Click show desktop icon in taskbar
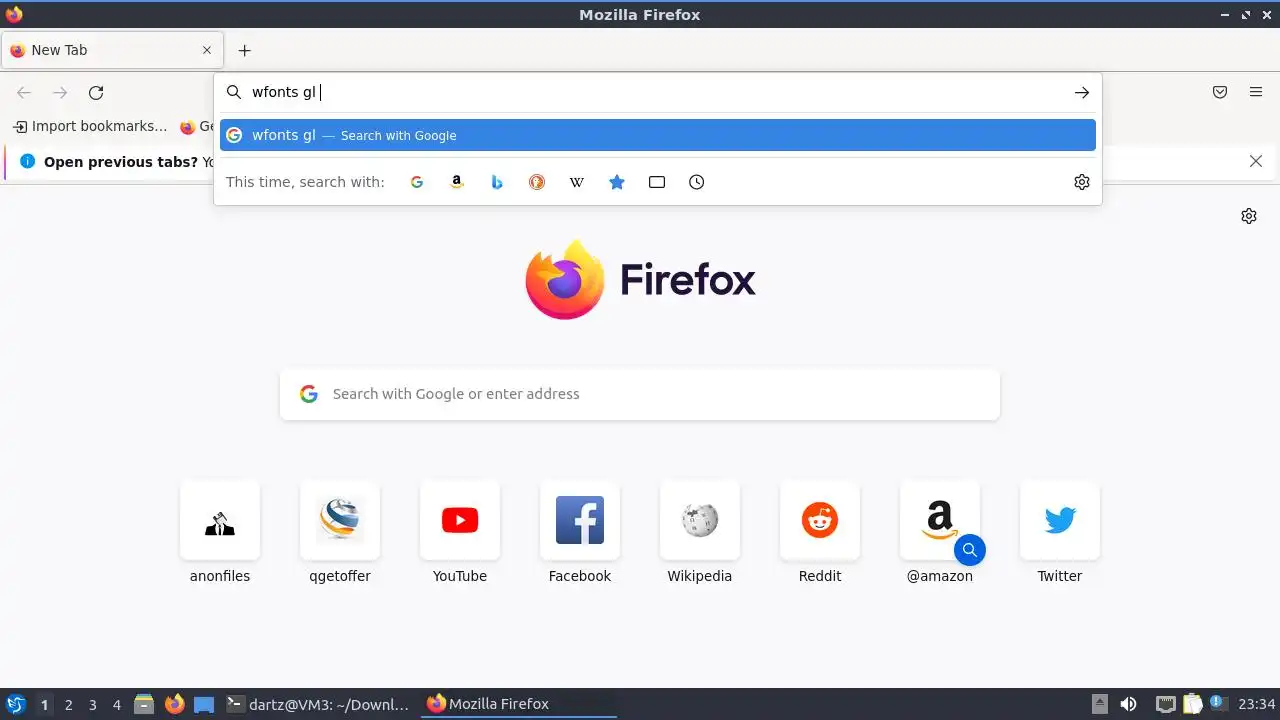This screenshot has width=1280, height=720. click(x=204, y=704)
